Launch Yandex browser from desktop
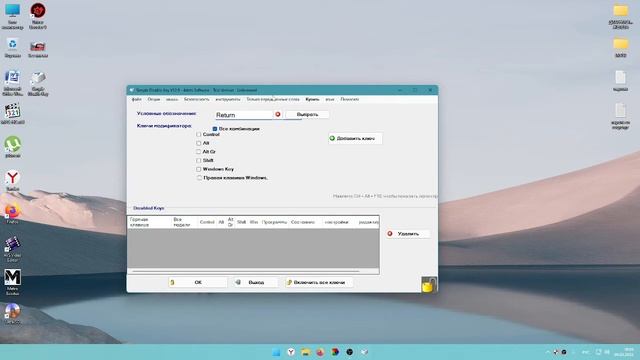The height and width of the screenshot is (360, 640). click(x=13, y=180)
